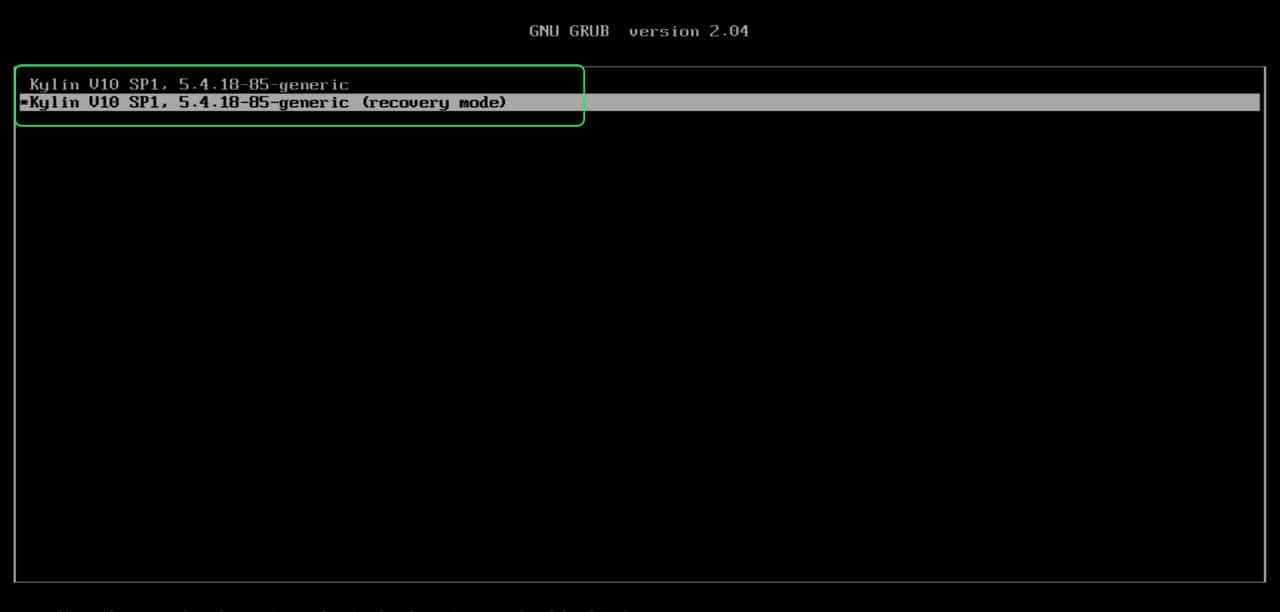Click the asterisk selection marker beside recovery entry

tap(23, 103)
